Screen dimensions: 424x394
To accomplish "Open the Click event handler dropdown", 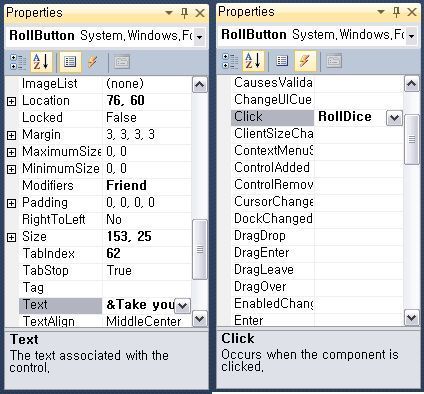I will 394,118.
